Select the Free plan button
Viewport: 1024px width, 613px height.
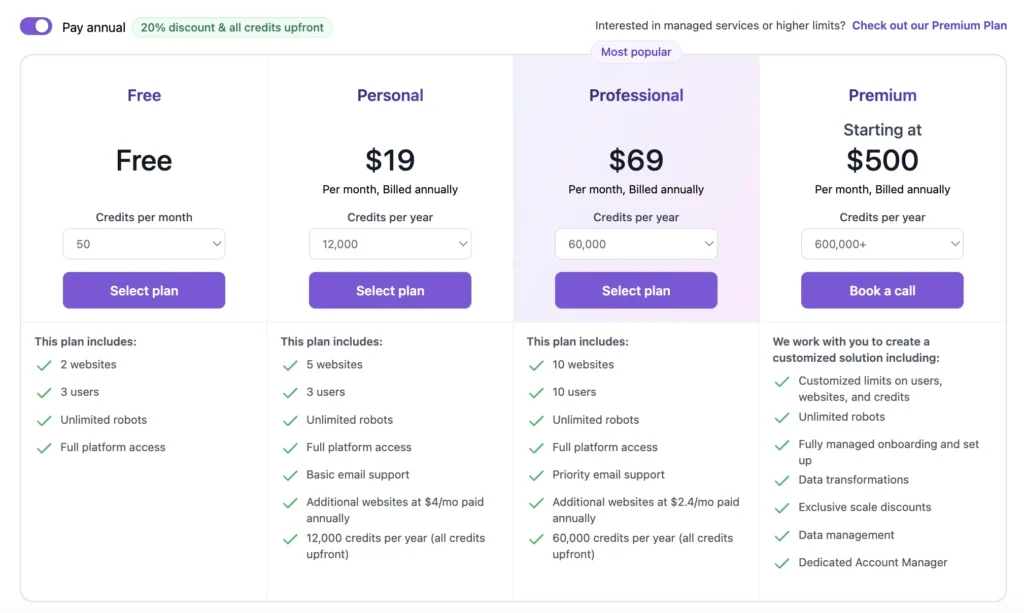tap(144, 291)
